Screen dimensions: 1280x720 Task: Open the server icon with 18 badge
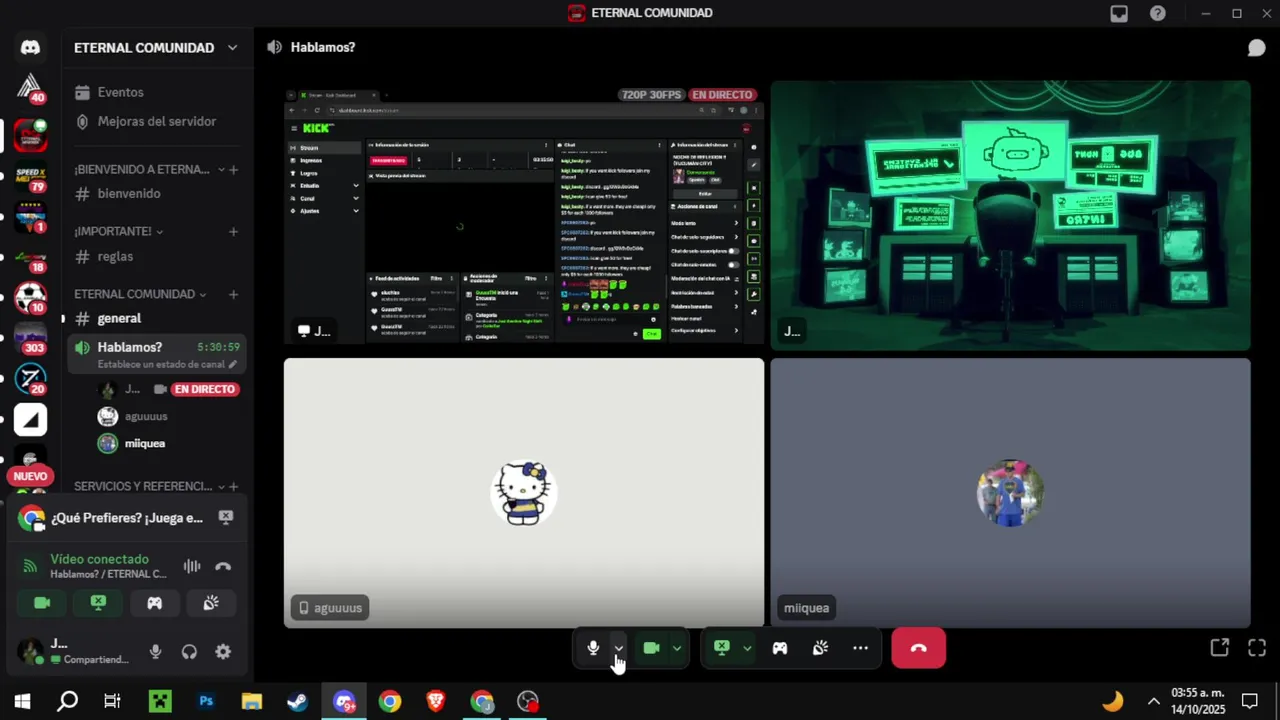[30, 258]
